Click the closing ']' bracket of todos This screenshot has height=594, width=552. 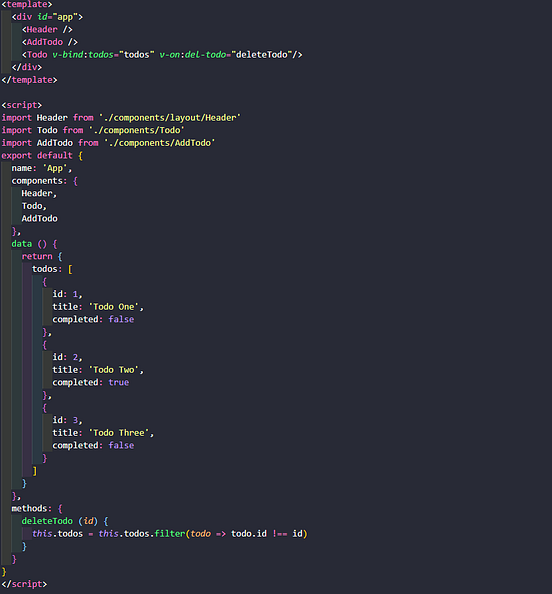34,471
